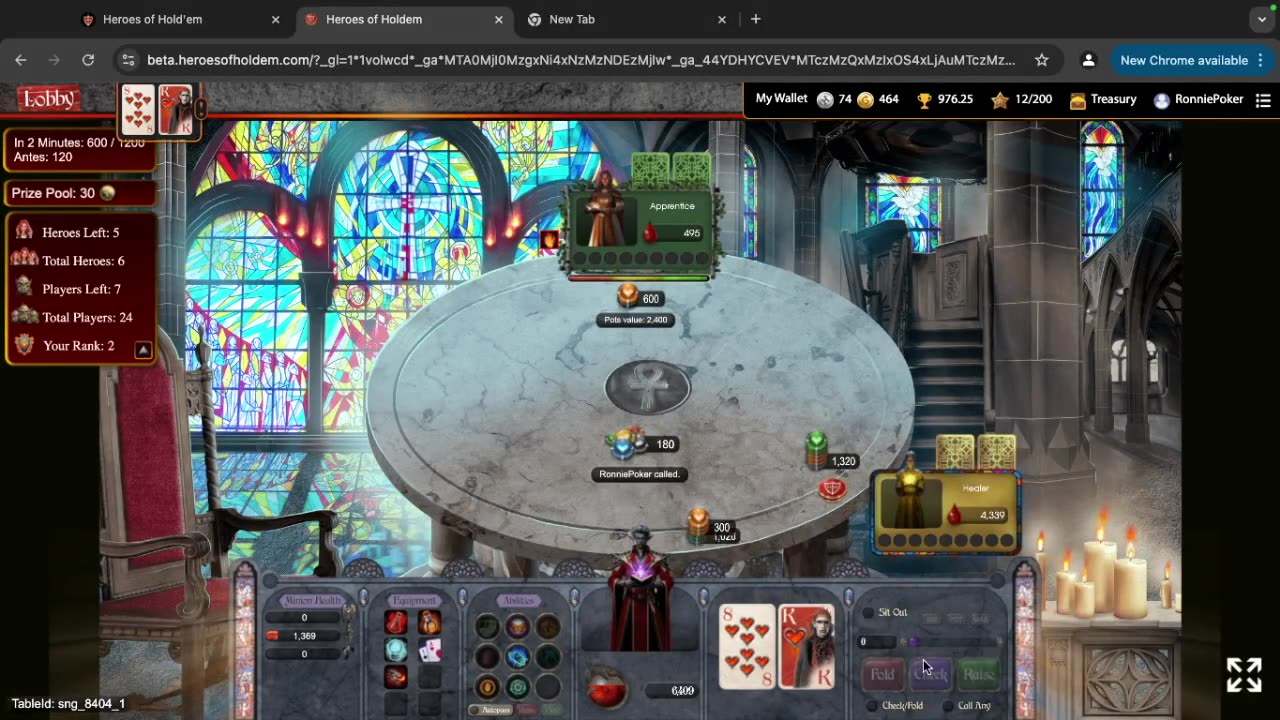
Task: Open the hamburger menu next to RonniePoker
Action: tap(1263, 100)
